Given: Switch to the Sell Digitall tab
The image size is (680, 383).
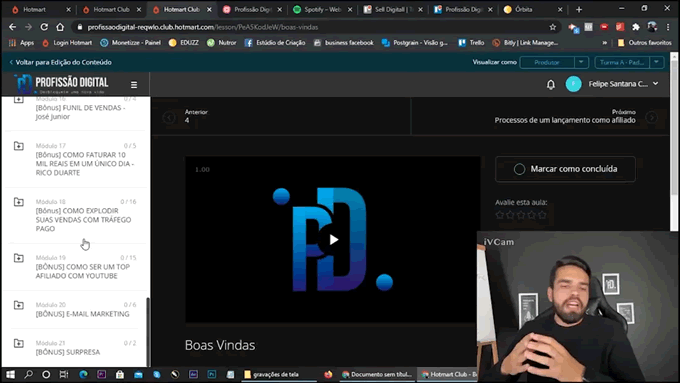Looking at the screenshot, I should (392, 9).
